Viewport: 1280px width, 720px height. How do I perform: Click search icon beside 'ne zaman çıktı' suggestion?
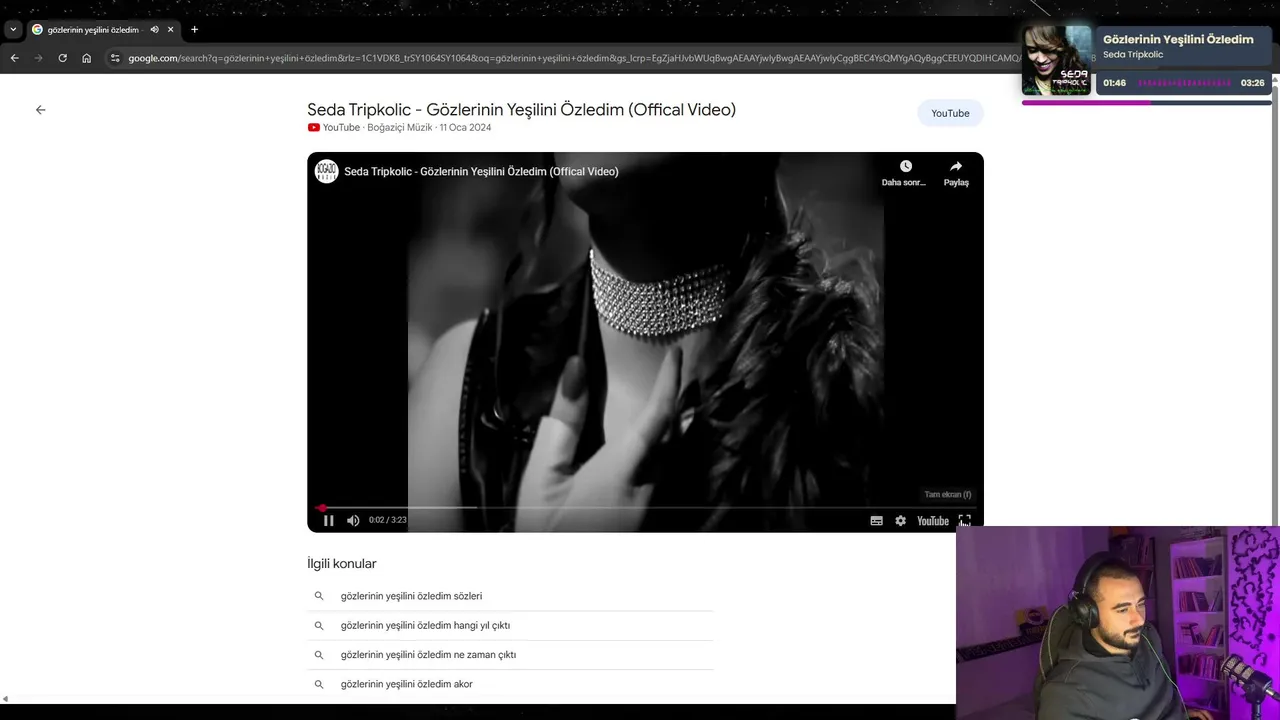pos(319,655)
